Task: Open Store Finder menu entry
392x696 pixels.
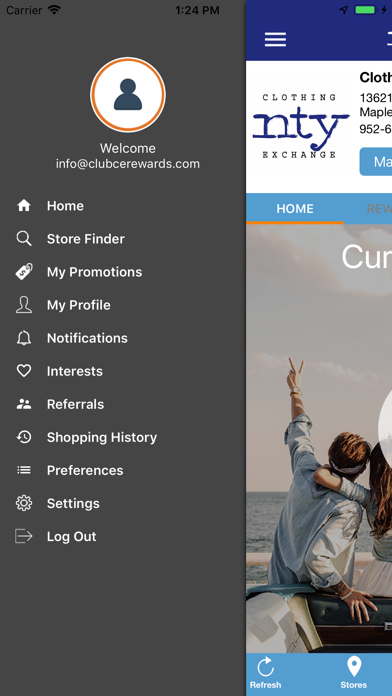Action: [86, 239]
